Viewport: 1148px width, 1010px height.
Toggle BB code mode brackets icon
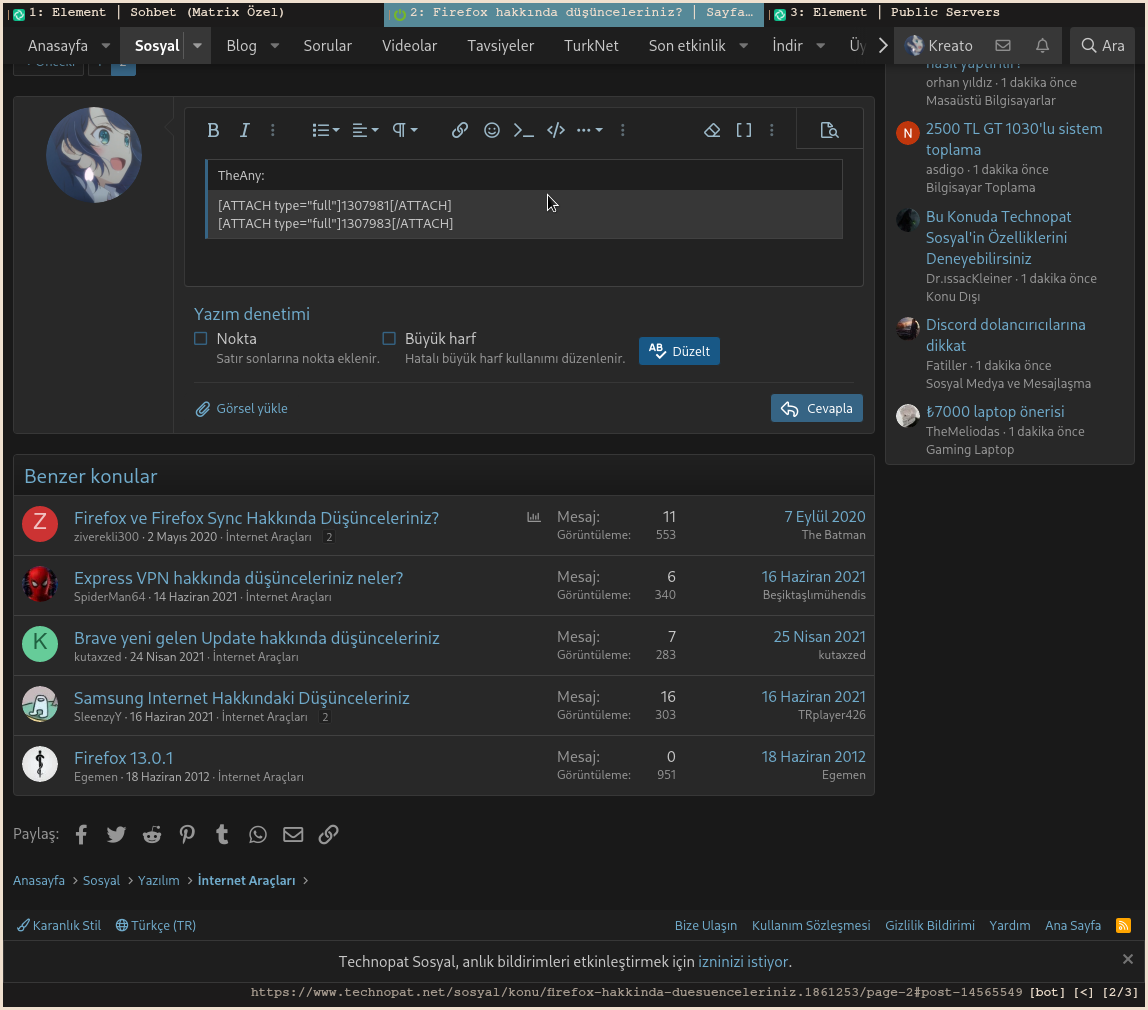click(744, 130)
